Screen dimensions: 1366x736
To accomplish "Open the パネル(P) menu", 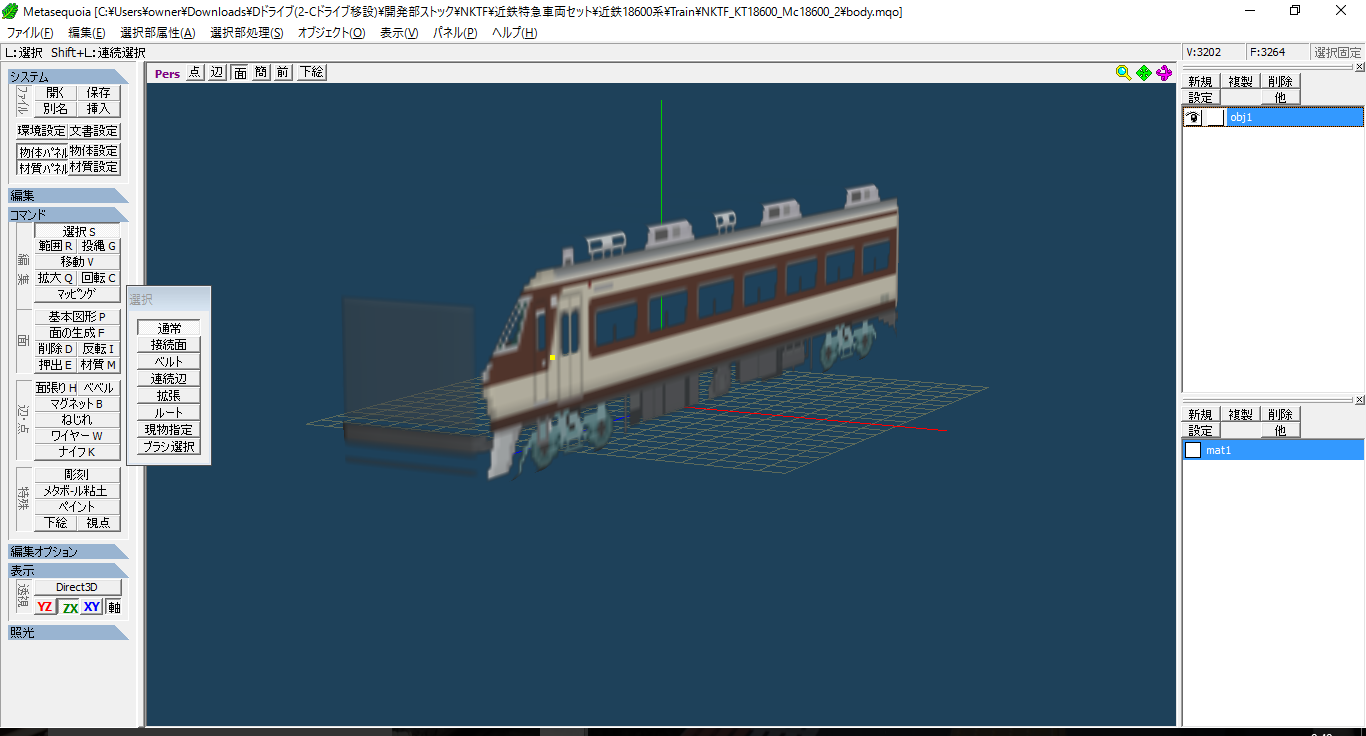I will 455,33.
